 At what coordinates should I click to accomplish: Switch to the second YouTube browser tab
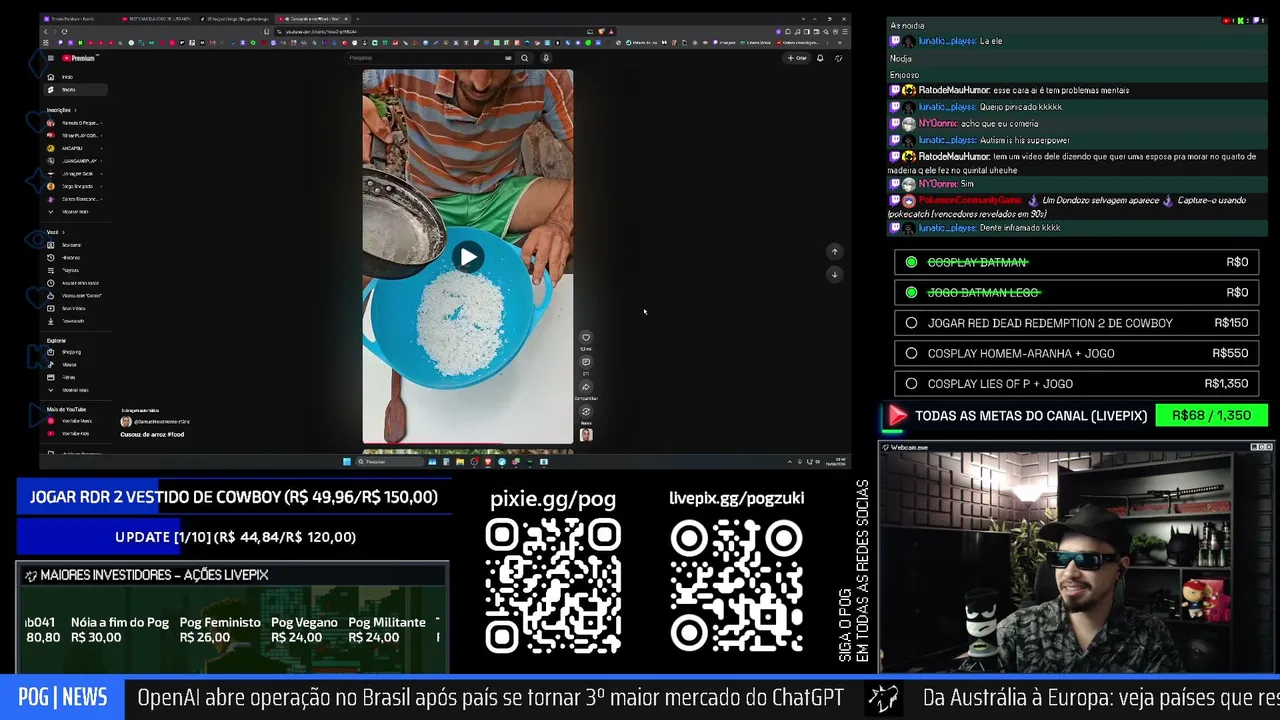(156, 19)
